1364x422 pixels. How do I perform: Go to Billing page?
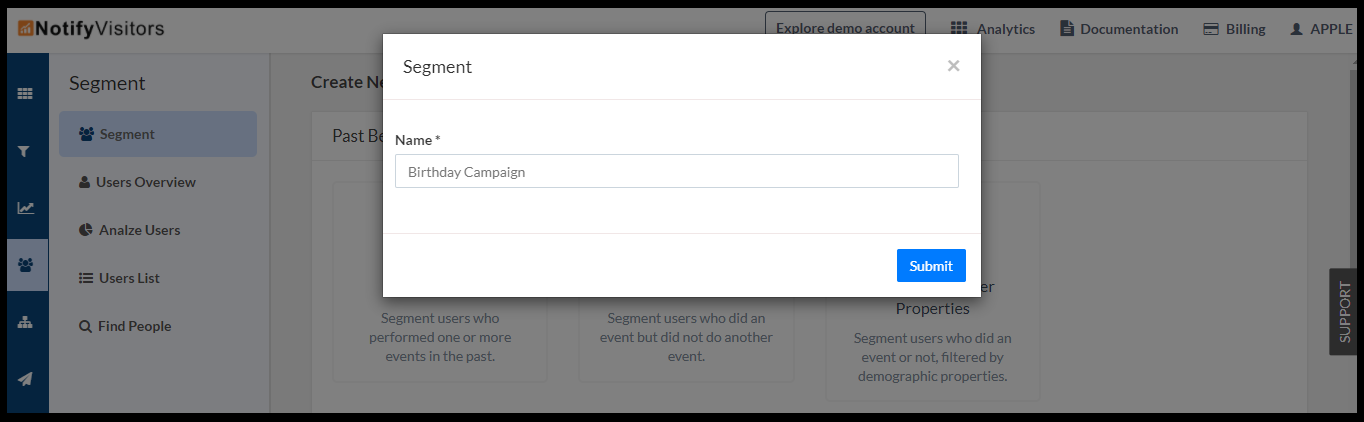1234,29
